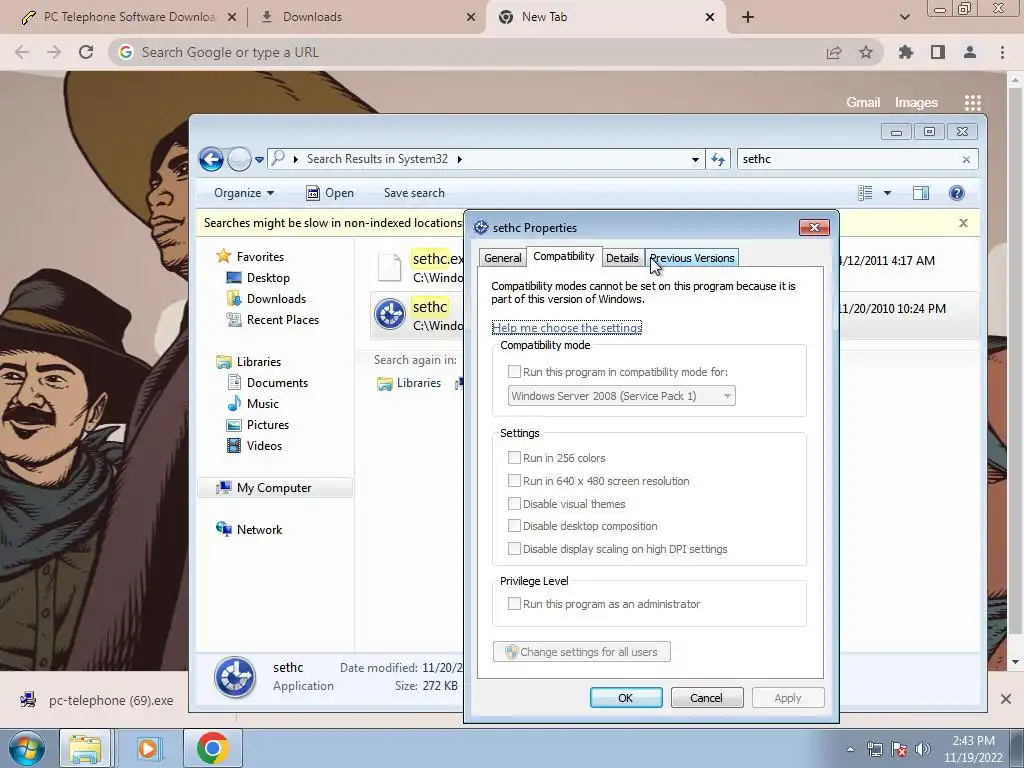This screenshot has height=768, width=1024.
Task: Open Windows Server 2008 compatibility dropdown
Action: click(x=622, y=396)
